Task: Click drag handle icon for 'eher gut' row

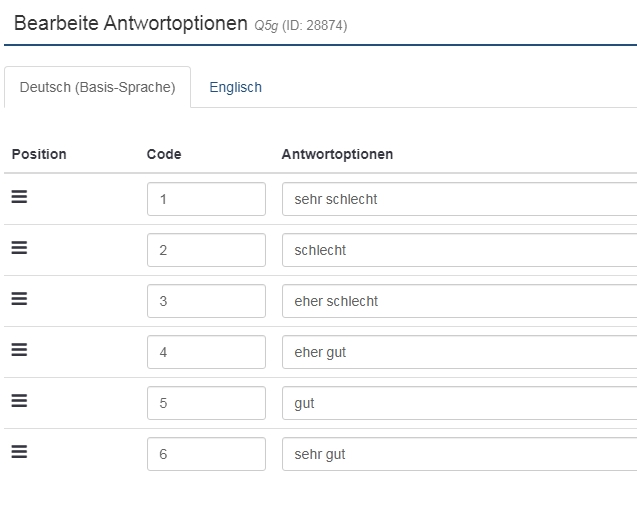Action: (19, 350)
